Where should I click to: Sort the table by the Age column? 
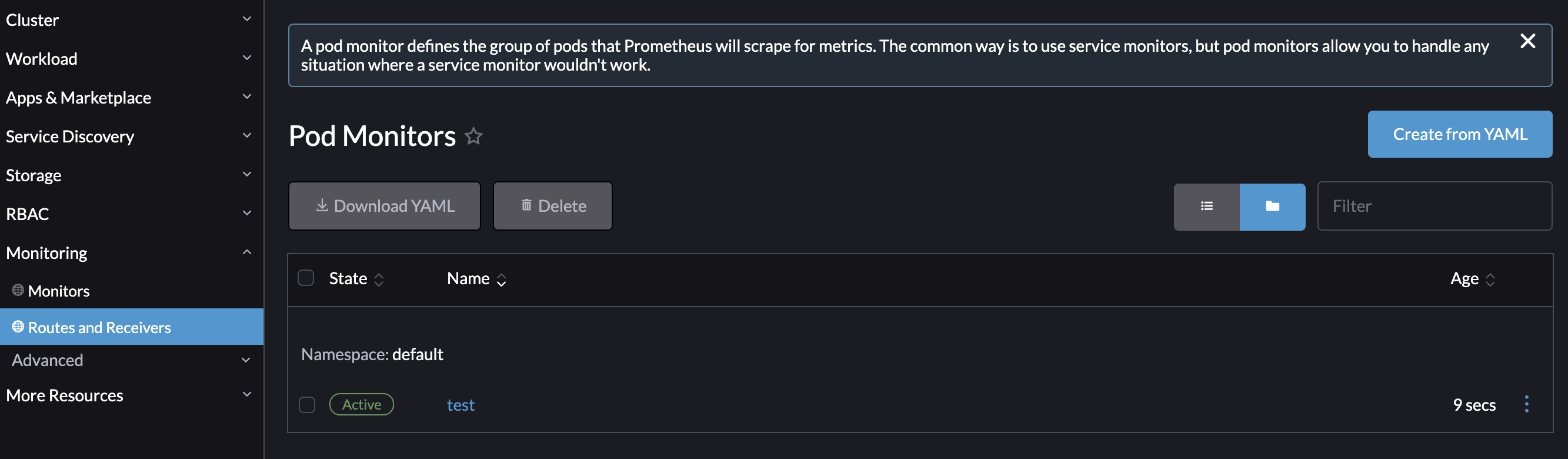(x=1473, y=279)
